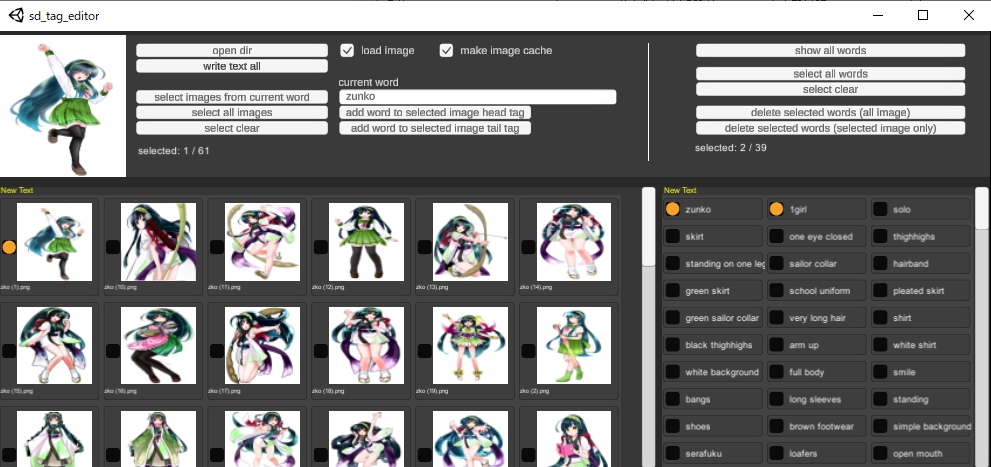991x467 pixels.
Task: Click delete selected words (all image)
Action: [x=830, y=112]
